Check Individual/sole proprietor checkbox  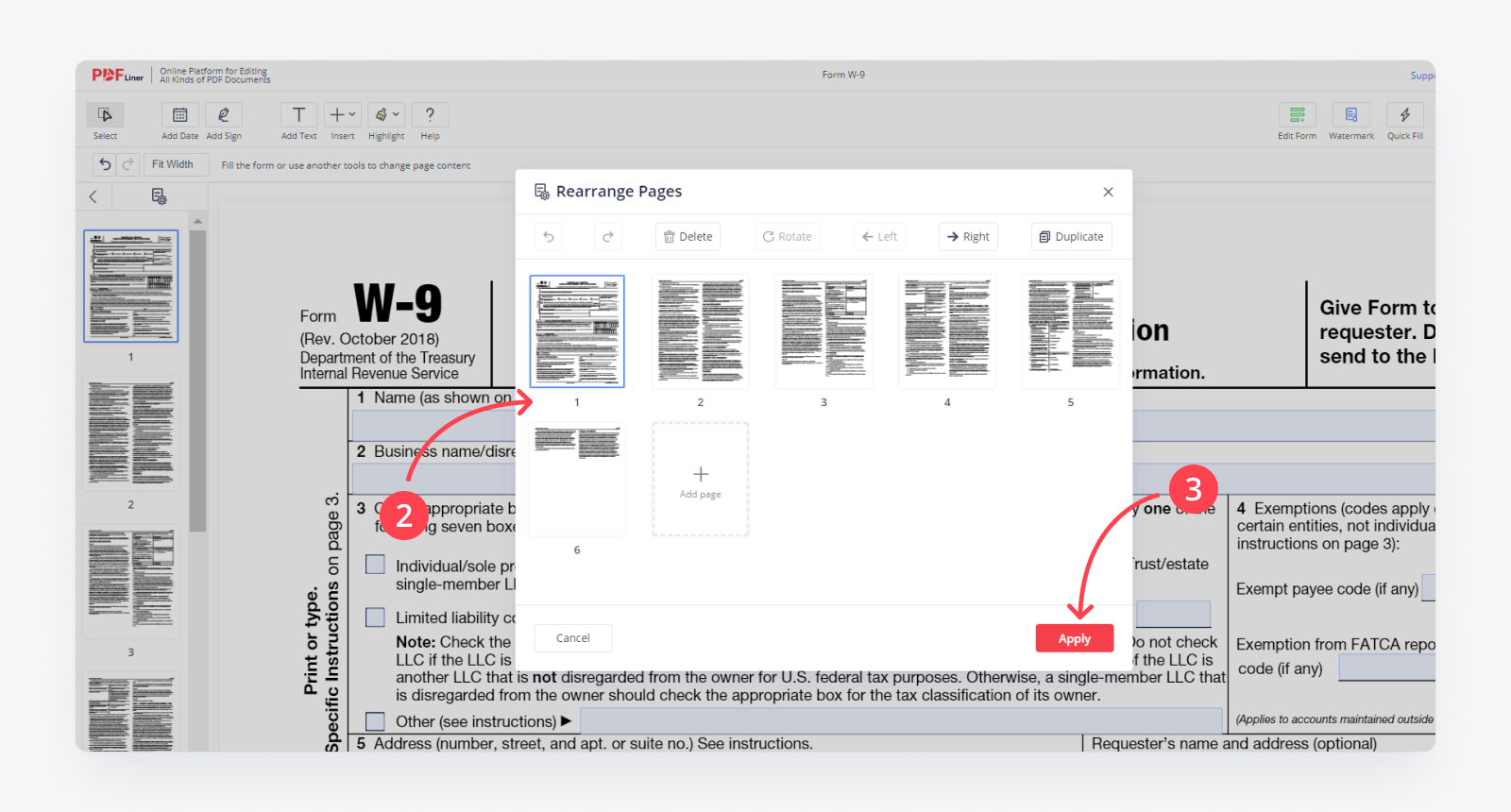(x=375, y=565)
